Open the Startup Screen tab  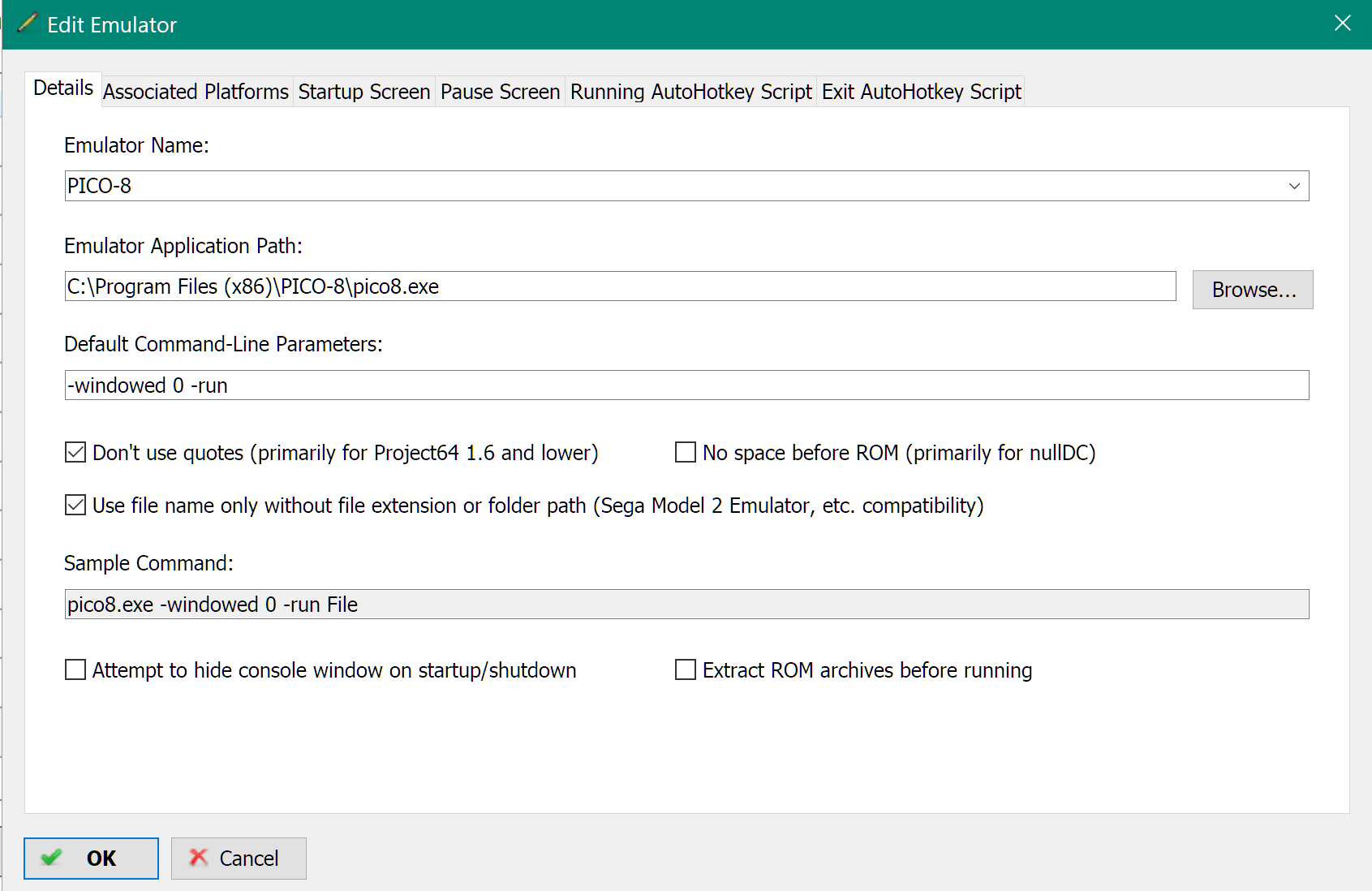click(364, 92)
